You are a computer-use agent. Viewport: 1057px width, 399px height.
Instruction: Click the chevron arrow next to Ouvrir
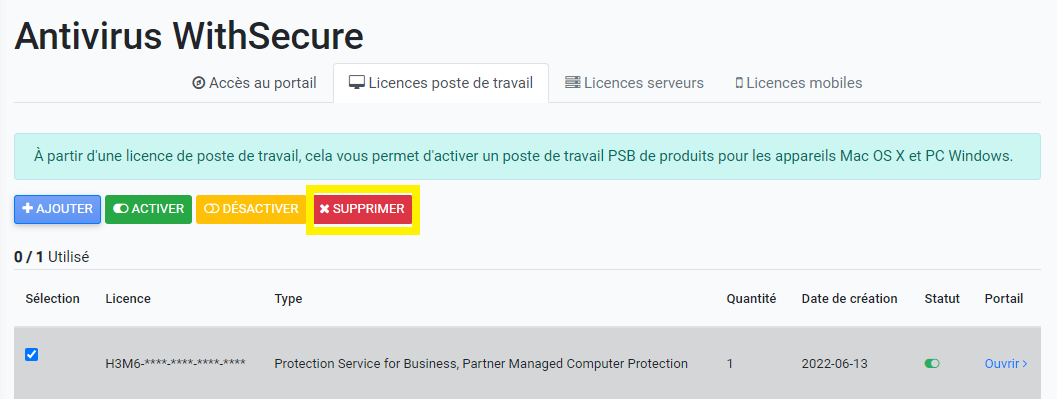point(1025,364)
